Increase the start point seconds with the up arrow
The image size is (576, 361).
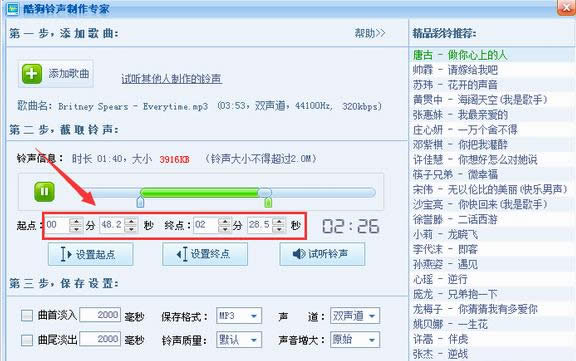(x=131, y=221)
